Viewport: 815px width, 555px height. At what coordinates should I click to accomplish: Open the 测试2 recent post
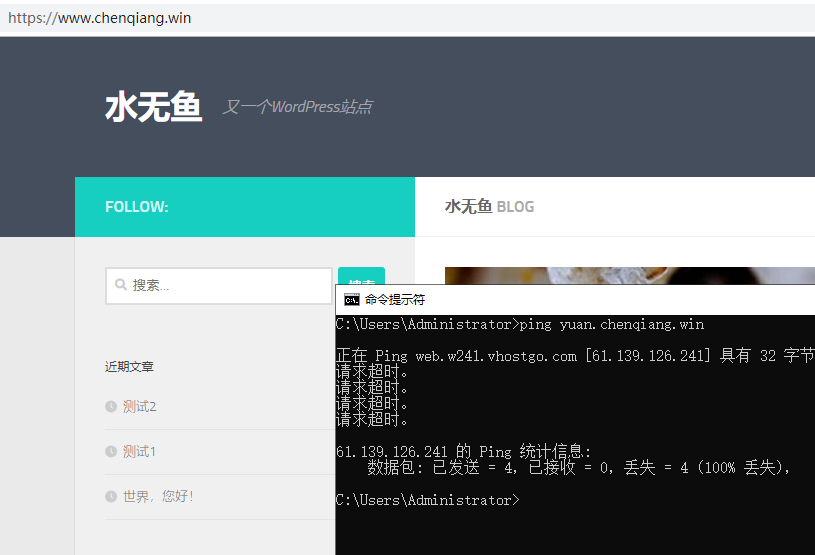pyautogui.click(x=140, y=406)
